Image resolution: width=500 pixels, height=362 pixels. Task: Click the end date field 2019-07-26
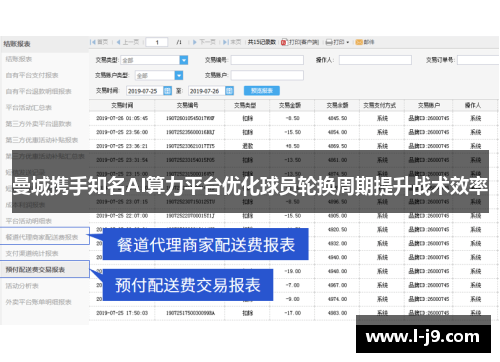[x=207, y=91]
